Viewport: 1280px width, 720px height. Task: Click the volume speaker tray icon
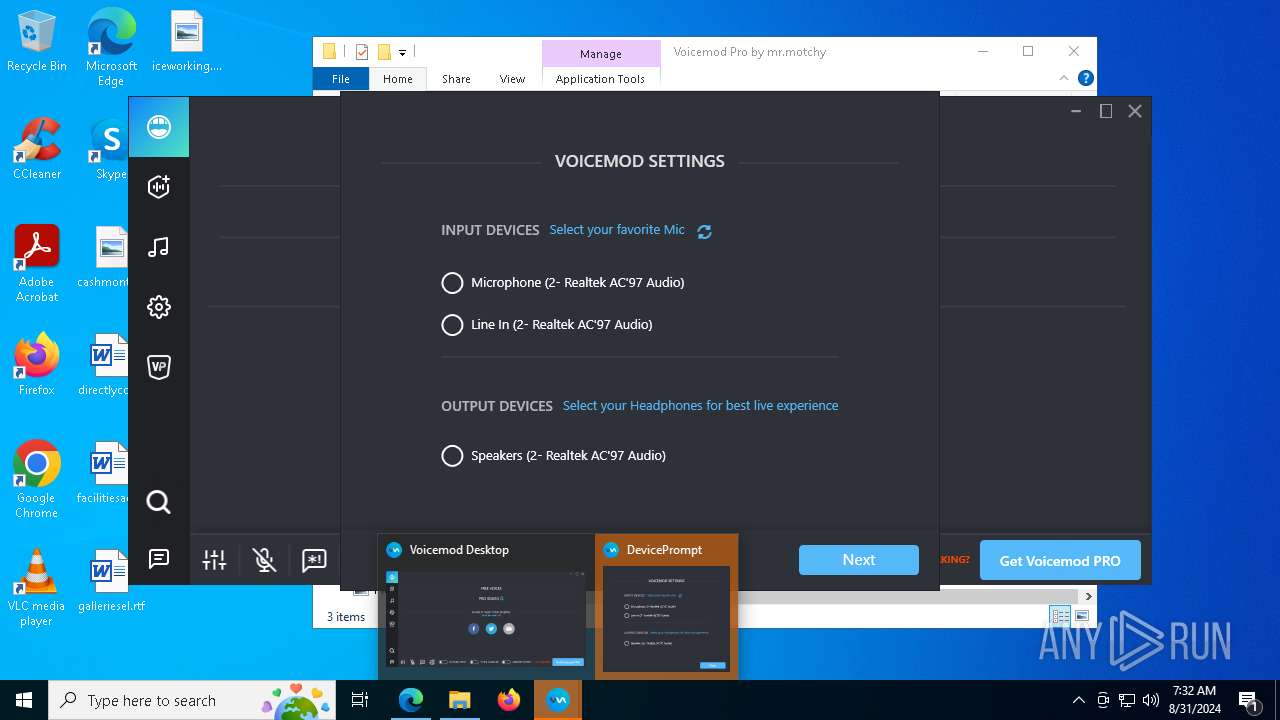point(1151,700)
